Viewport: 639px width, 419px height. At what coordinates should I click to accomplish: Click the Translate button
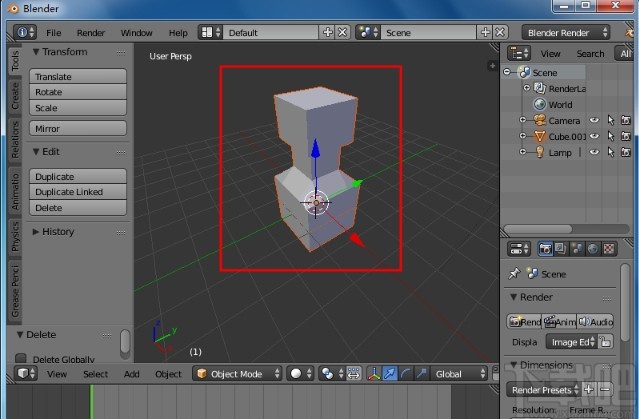tap(78, 76)
